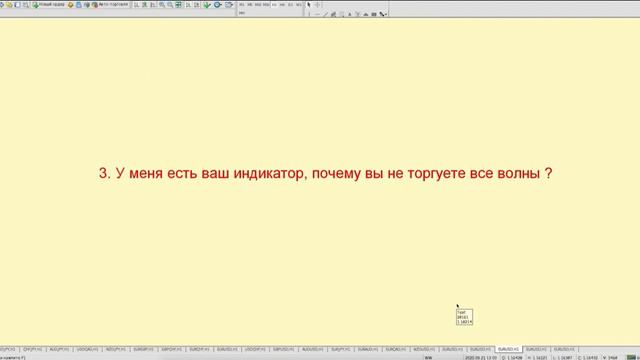Image resolution: width=640 pixels, height=360 pixels.
Task: Select the Trendline drawing tool
Action: click(x=325, y=14)
